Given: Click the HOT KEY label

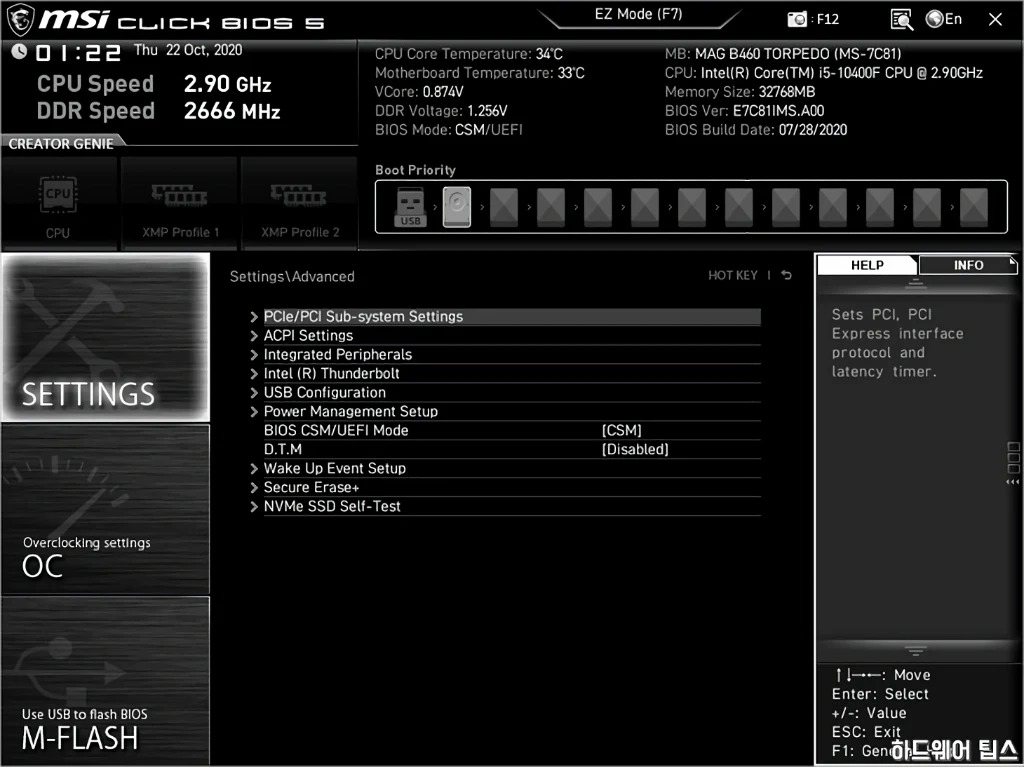Looking at the screenshot, I should click(733, 276).
